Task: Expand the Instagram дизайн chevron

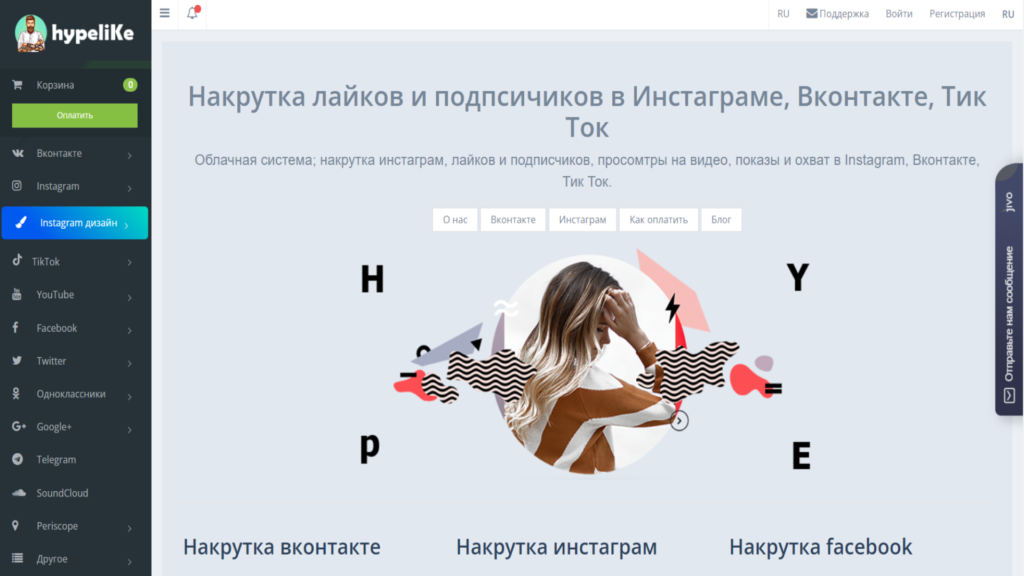Action: [x=127, y=225]
